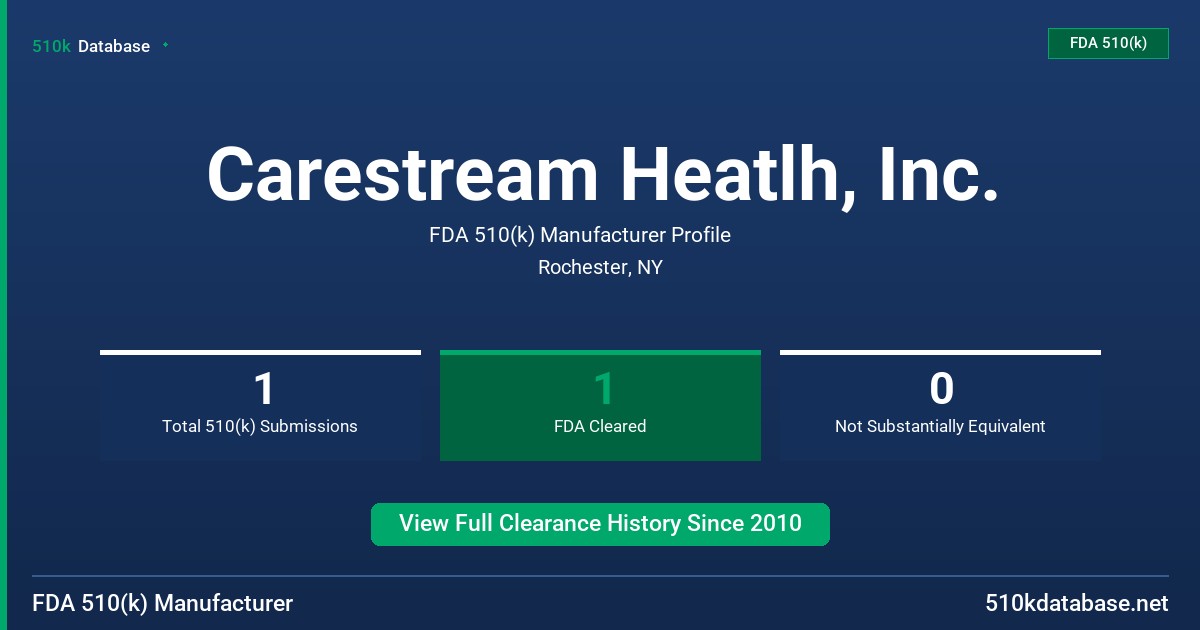The image size is (1200, 630).
Task: Visit the 510kdatabase.net link
Action: tap(1077, 604)
